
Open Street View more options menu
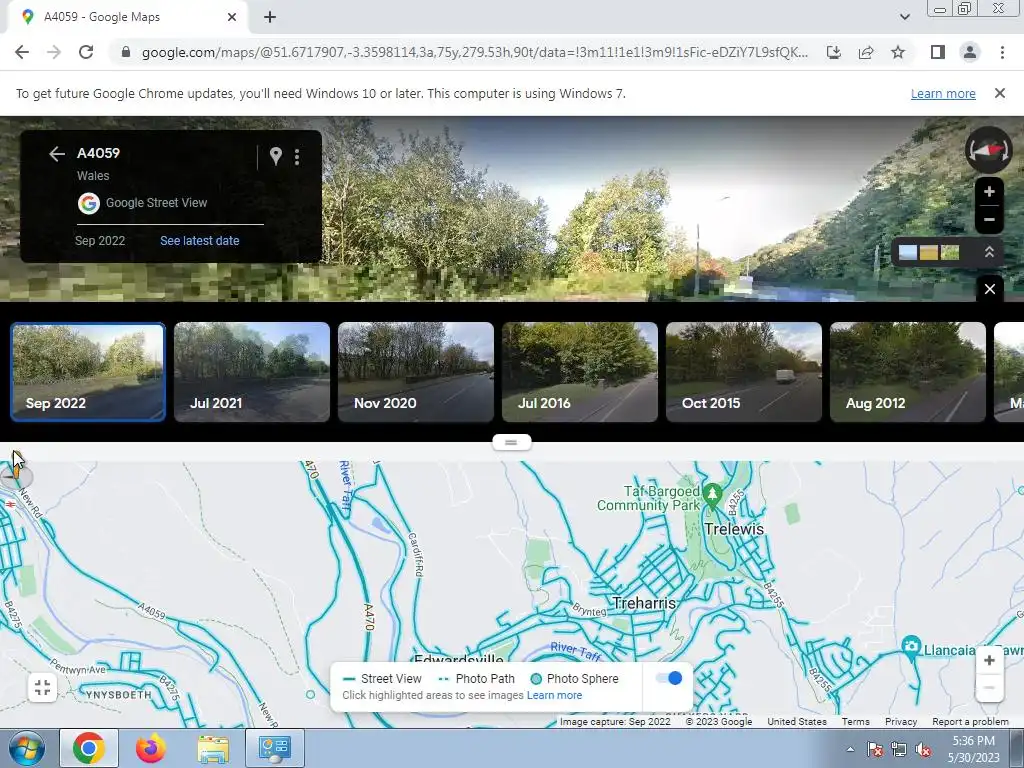coord(297,157)
